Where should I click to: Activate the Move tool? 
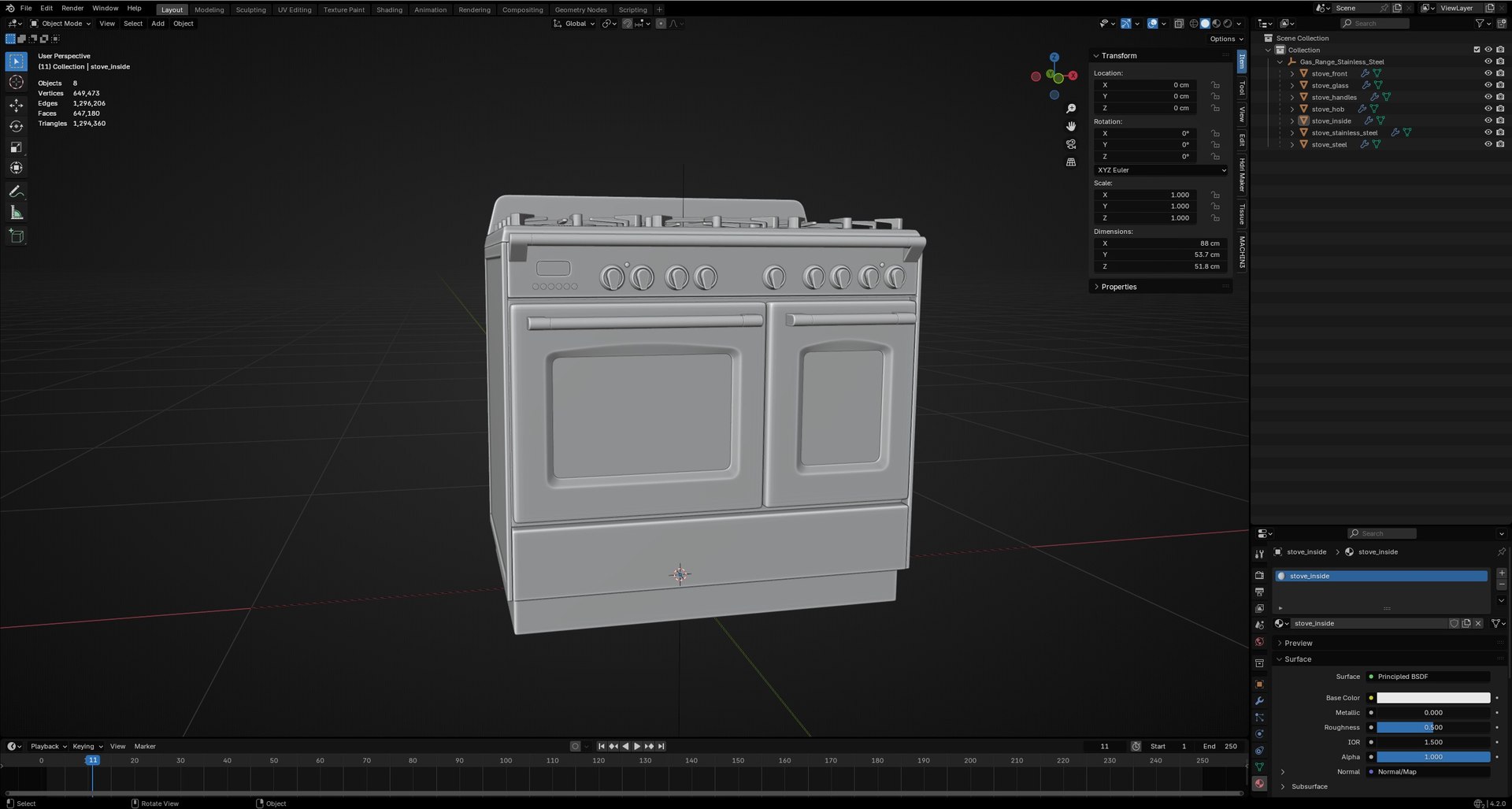tap(17, 105)
